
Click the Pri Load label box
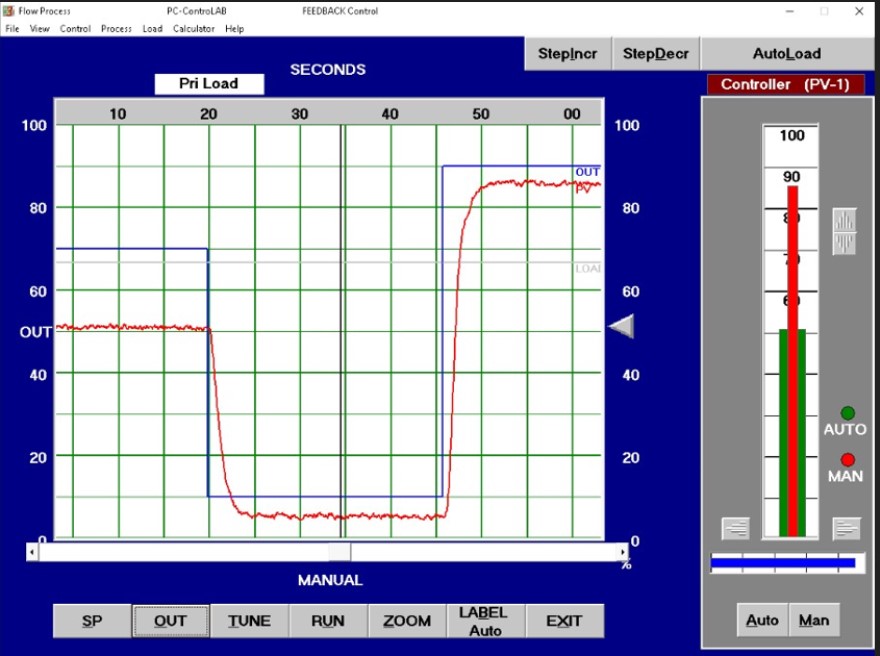click(x=209, y=84)
